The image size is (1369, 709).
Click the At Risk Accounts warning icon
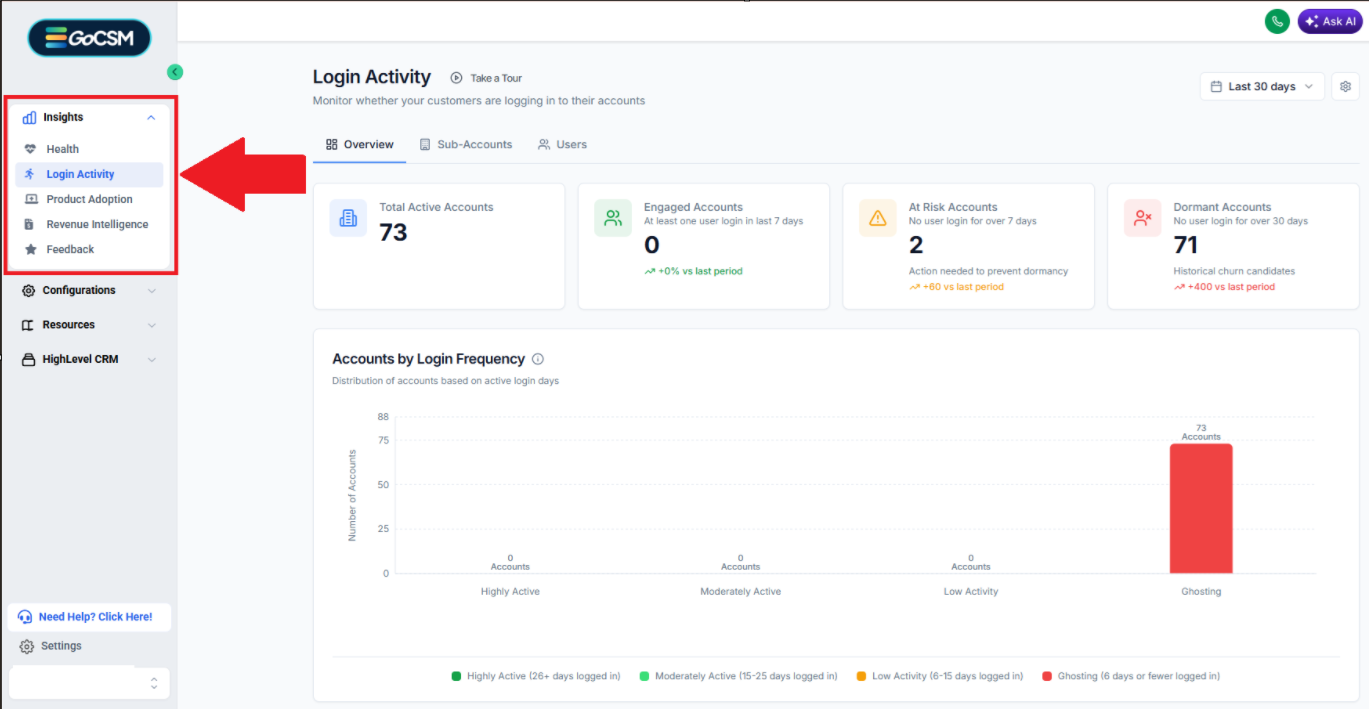pos(878,218)
